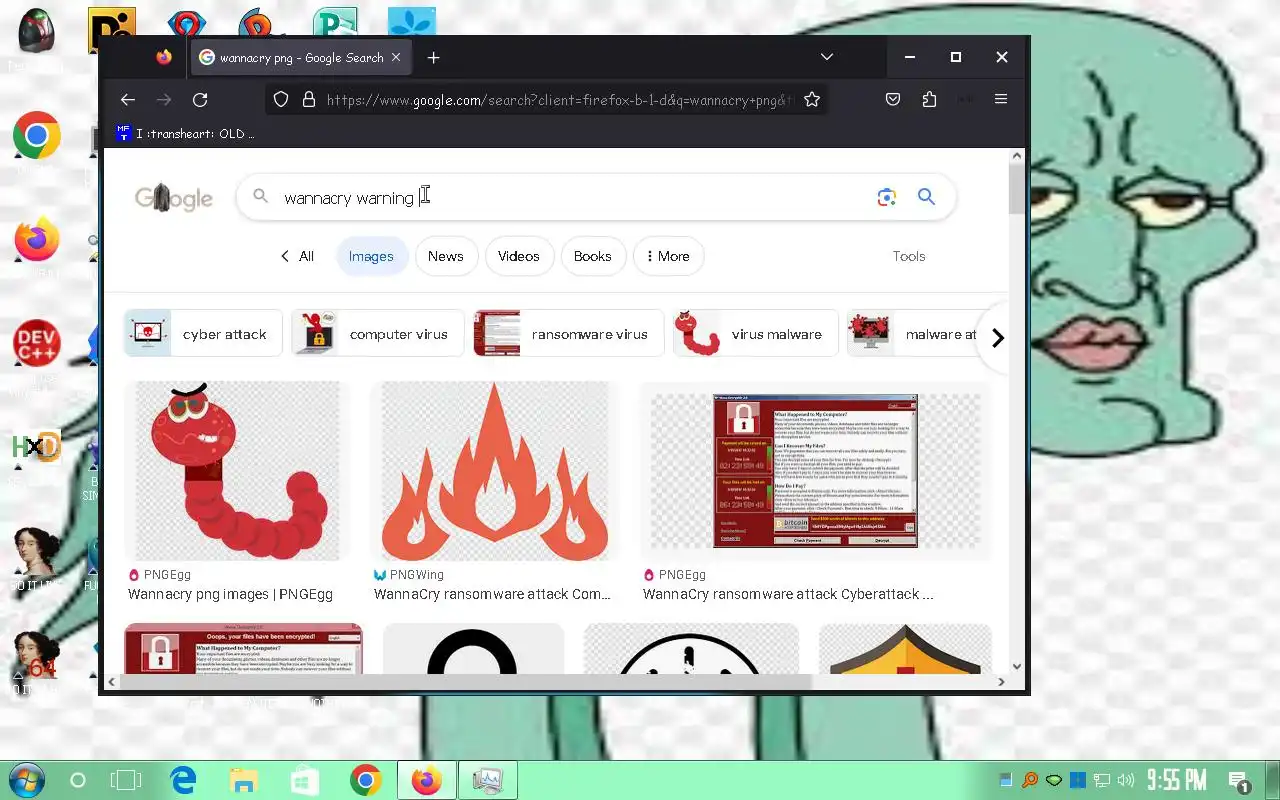This screenshot has width=1280, height=800.
Task: Launch Internet Explorer from the taskbar
Action: [x=183, y=781]
